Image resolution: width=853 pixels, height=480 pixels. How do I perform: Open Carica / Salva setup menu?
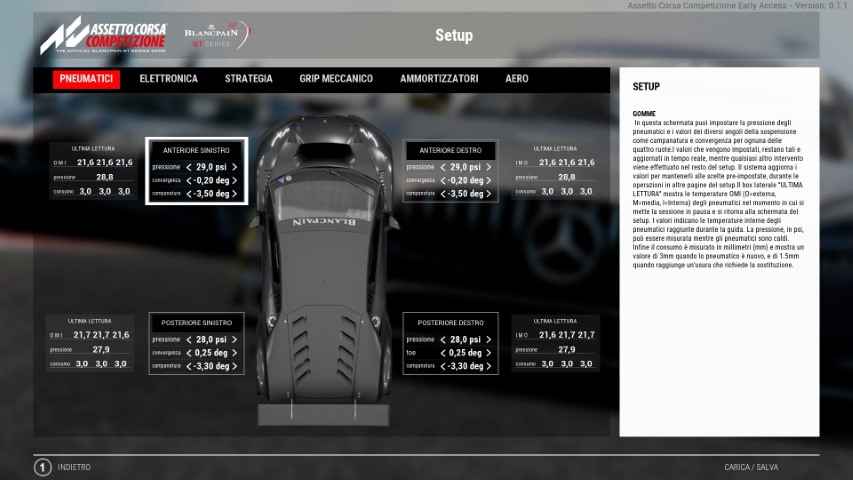click(x=751, y=467)
